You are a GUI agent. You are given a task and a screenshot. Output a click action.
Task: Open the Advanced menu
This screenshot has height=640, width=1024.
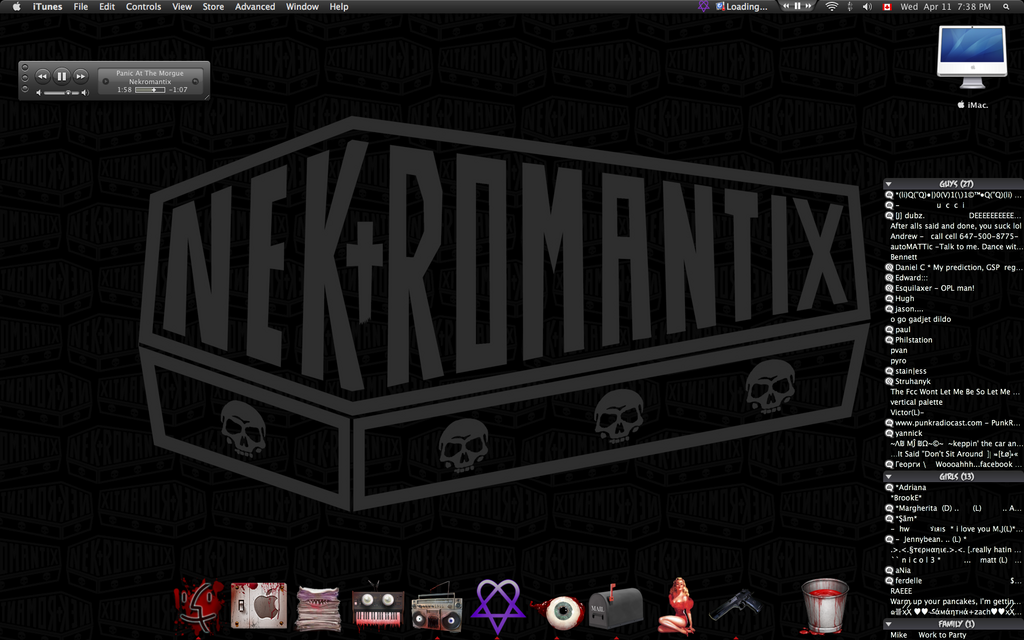click(255, 7)
